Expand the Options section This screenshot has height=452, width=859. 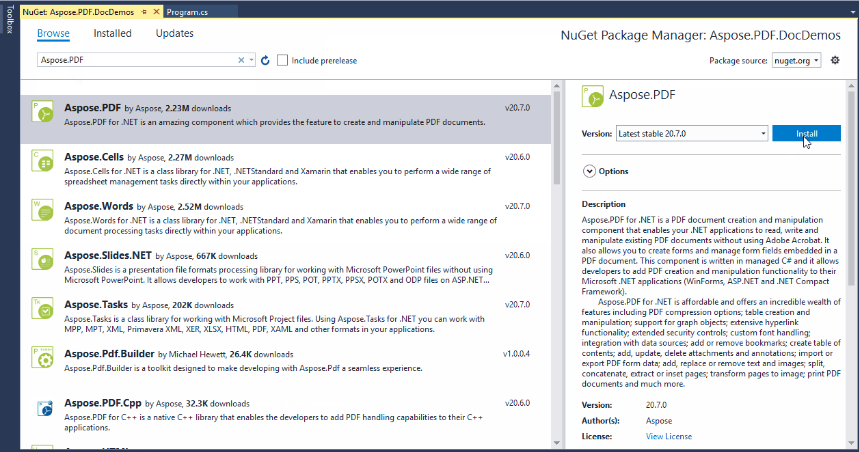589,171
